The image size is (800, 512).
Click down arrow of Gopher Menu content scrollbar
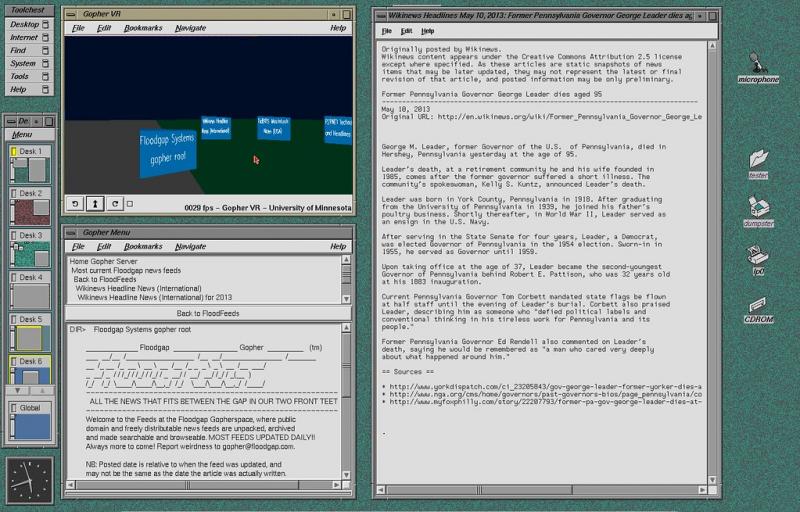[x=346, y=475]
